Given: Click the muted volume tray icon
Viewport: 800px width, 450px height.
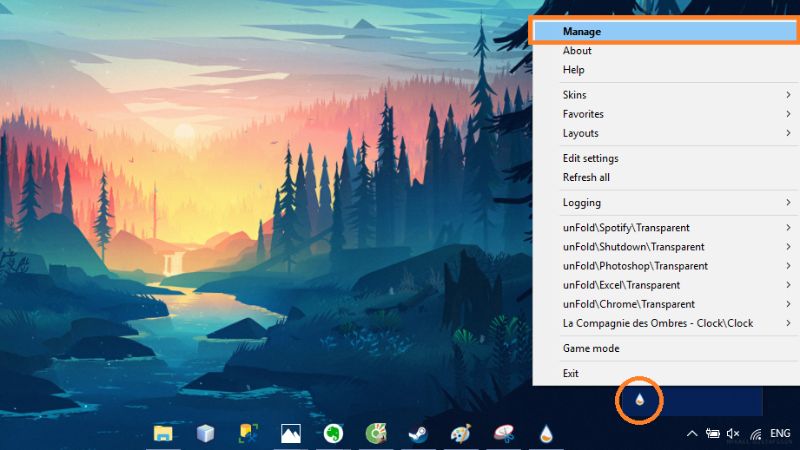Looking at the screenshot, I should 733,434.
